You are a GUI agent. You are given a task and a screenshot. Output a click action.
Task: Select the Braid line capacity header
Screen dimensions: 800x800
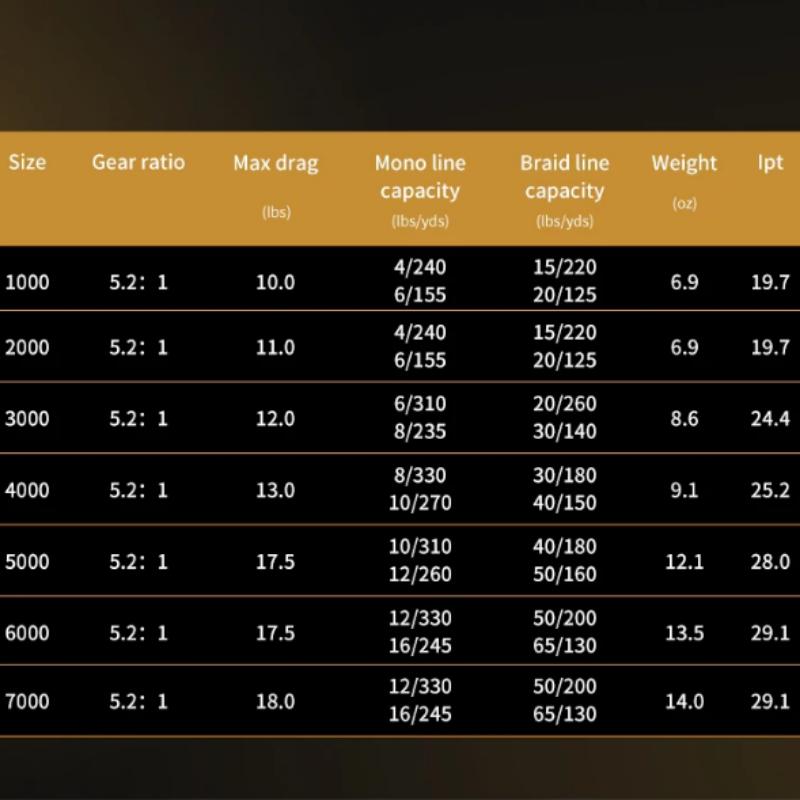tap(564, 176)
